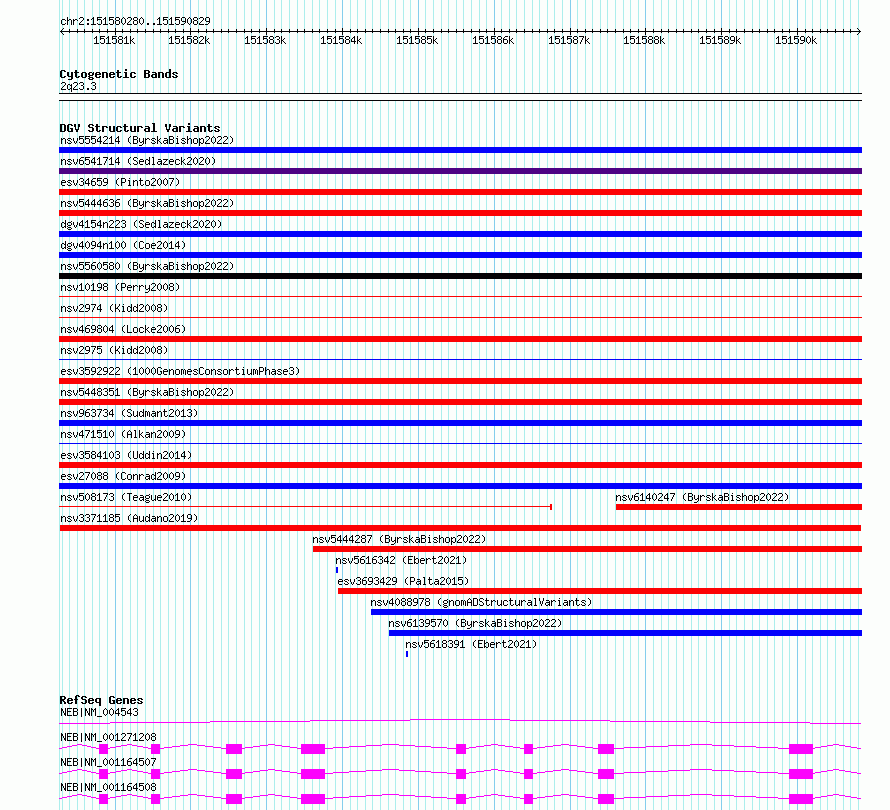Click the left arrow end of ruler
Image resolution: width=890 pixels, height=810 pixels.
pos(62,32)
